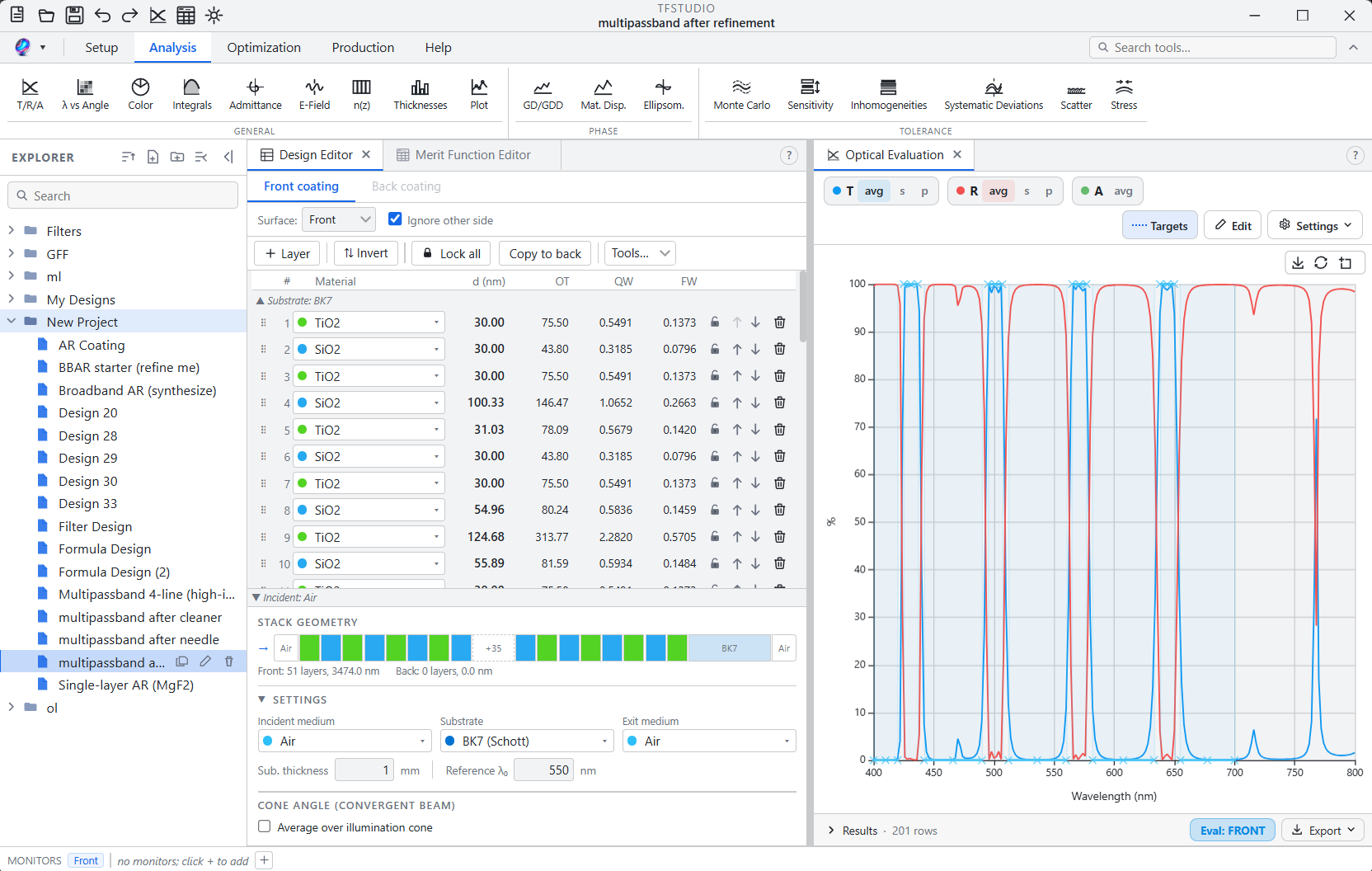This screenshot has height=871, width=1372.
Task: Open the T/R/A analysis tool
Action: [30, 94]
